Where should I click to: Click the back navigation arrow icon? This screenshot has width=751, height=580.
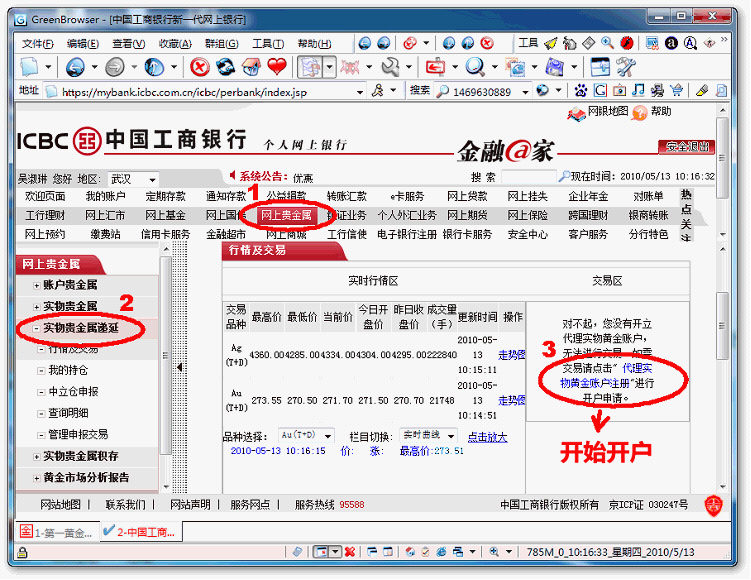(x=75, y=67)
